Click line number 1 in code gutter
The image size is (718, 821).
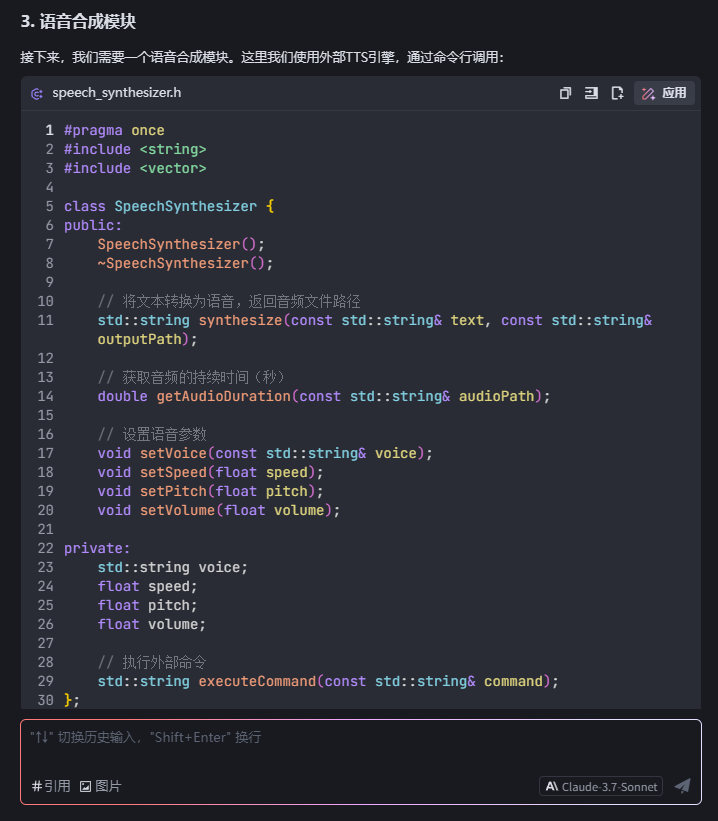click(x=49, y=130)
